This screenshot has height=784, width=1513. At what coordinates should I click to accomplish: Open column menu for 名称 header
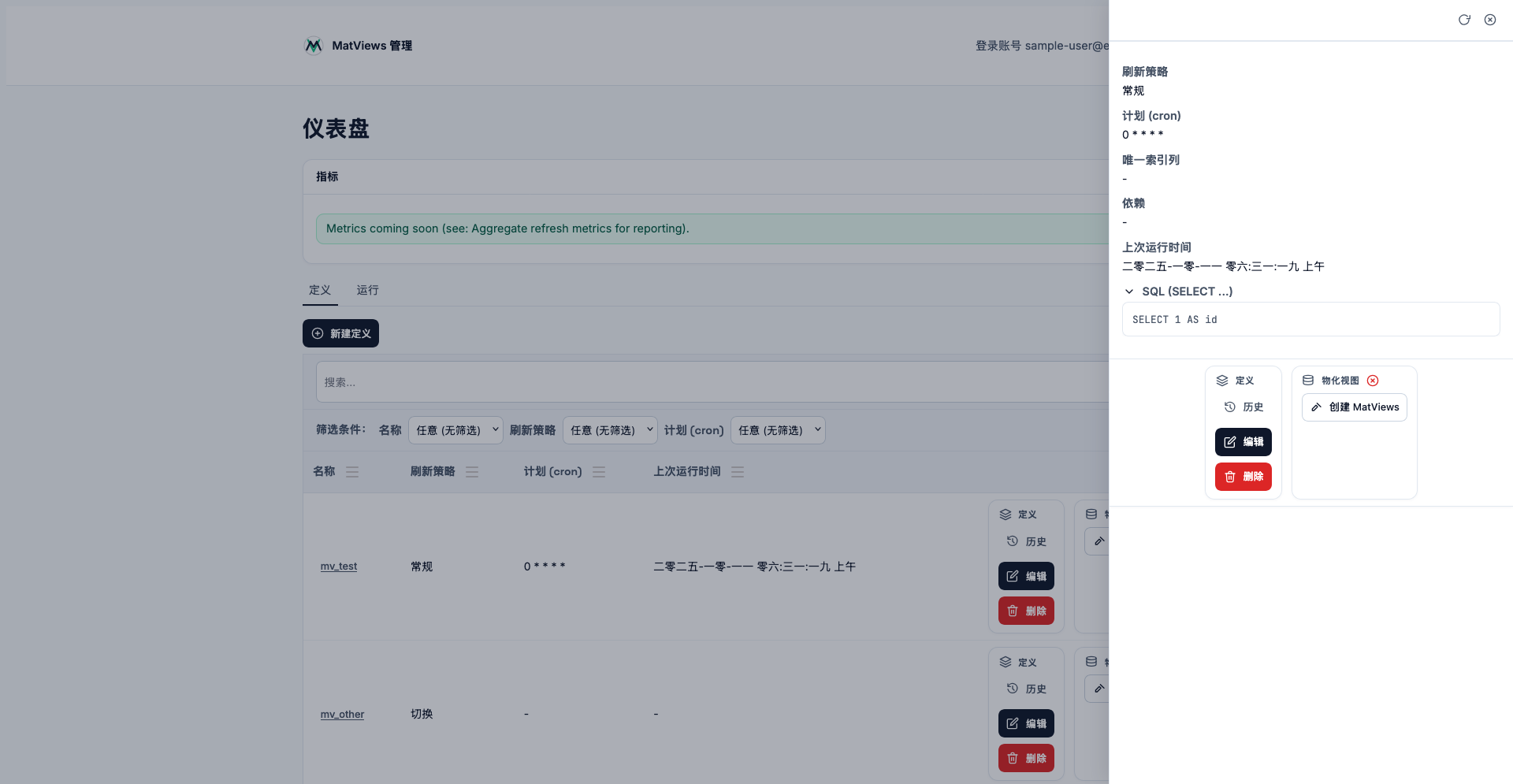click(x=352, y=472)
